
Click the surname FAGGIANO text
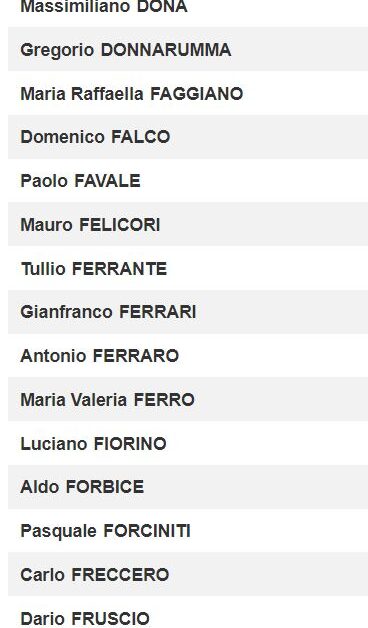click(x=197, y=94)
